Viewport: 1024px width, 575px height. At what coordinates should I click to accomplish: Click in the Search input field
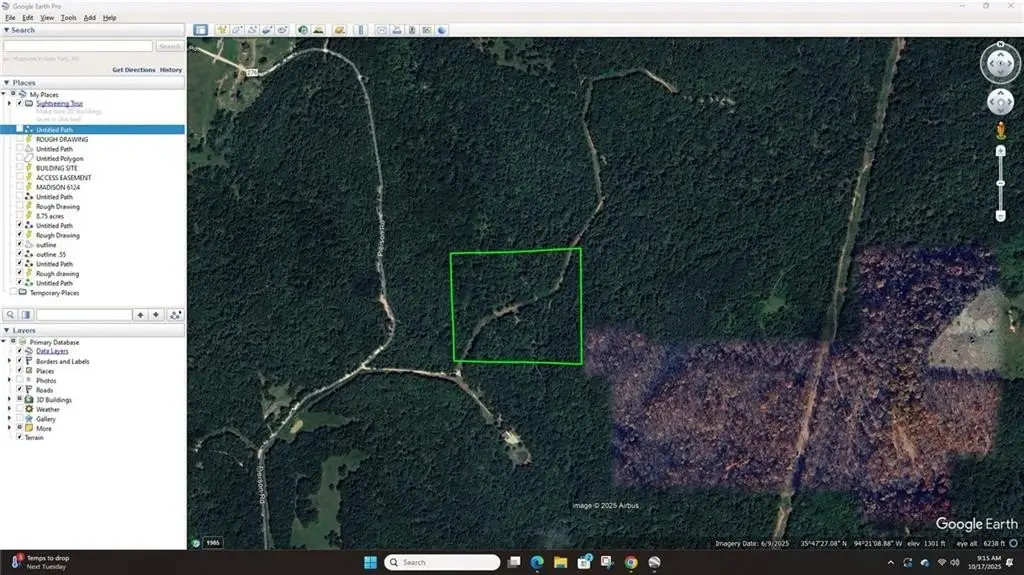point(78,46)
